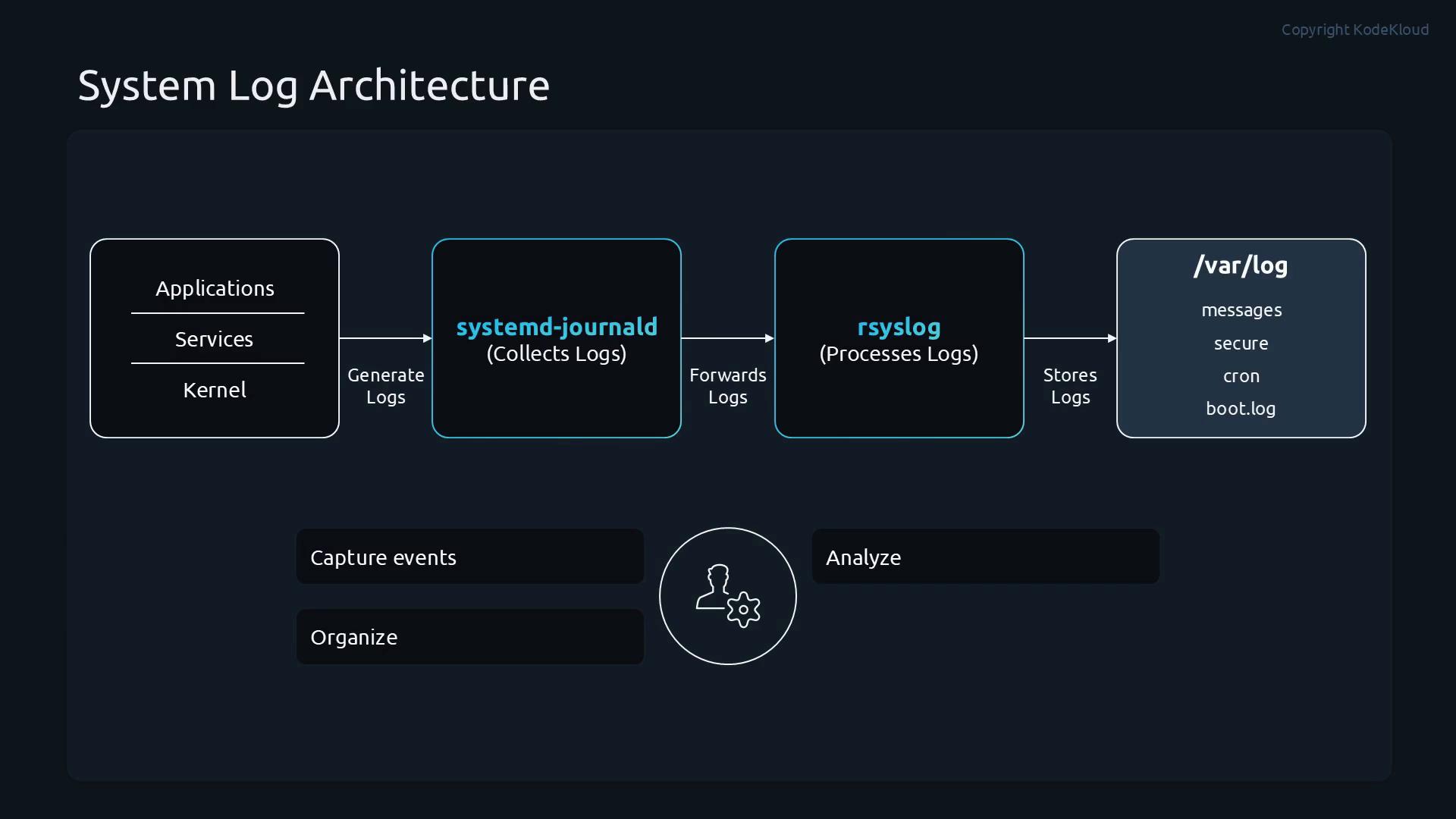Click the cron log file entry
The width and height of the screenshot is (1456, 819).
[1241, 376]
